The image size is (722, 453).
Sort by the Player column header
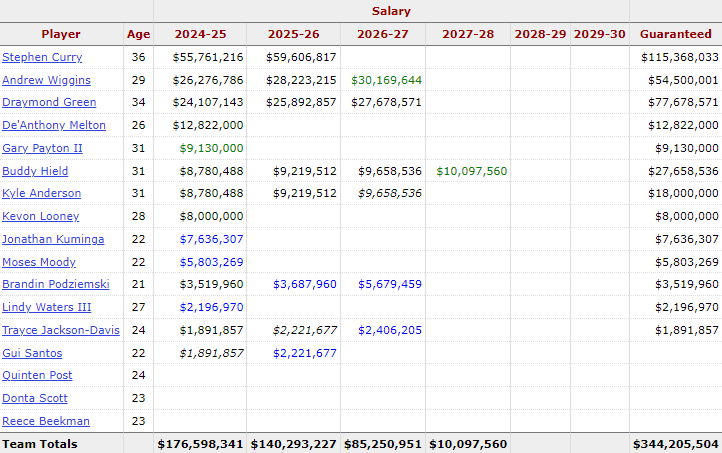coord(61,34)
